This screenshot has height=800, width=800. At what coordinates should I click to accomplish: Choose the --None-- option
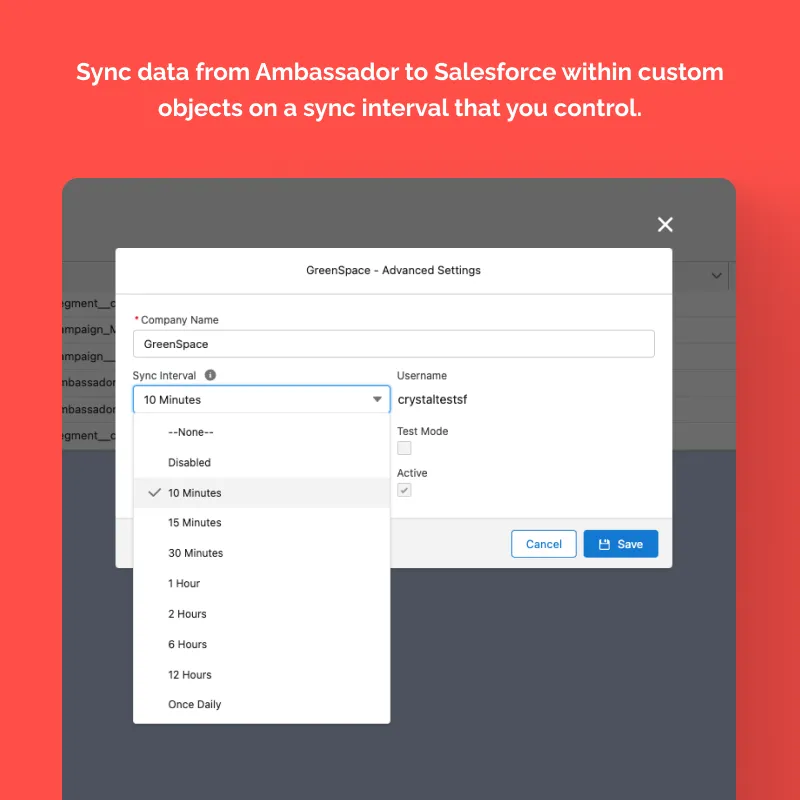261,432
